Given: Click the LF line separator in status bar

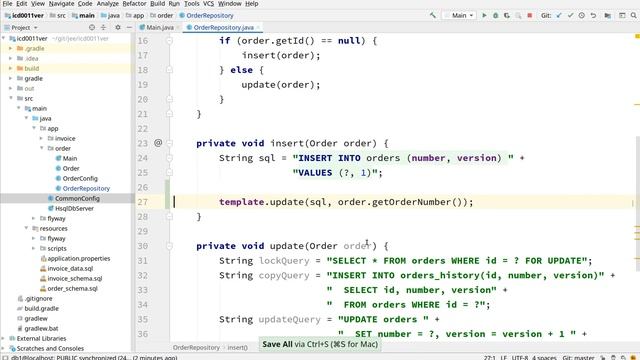Looking at the screenshot, I should (x=504, y=358).
